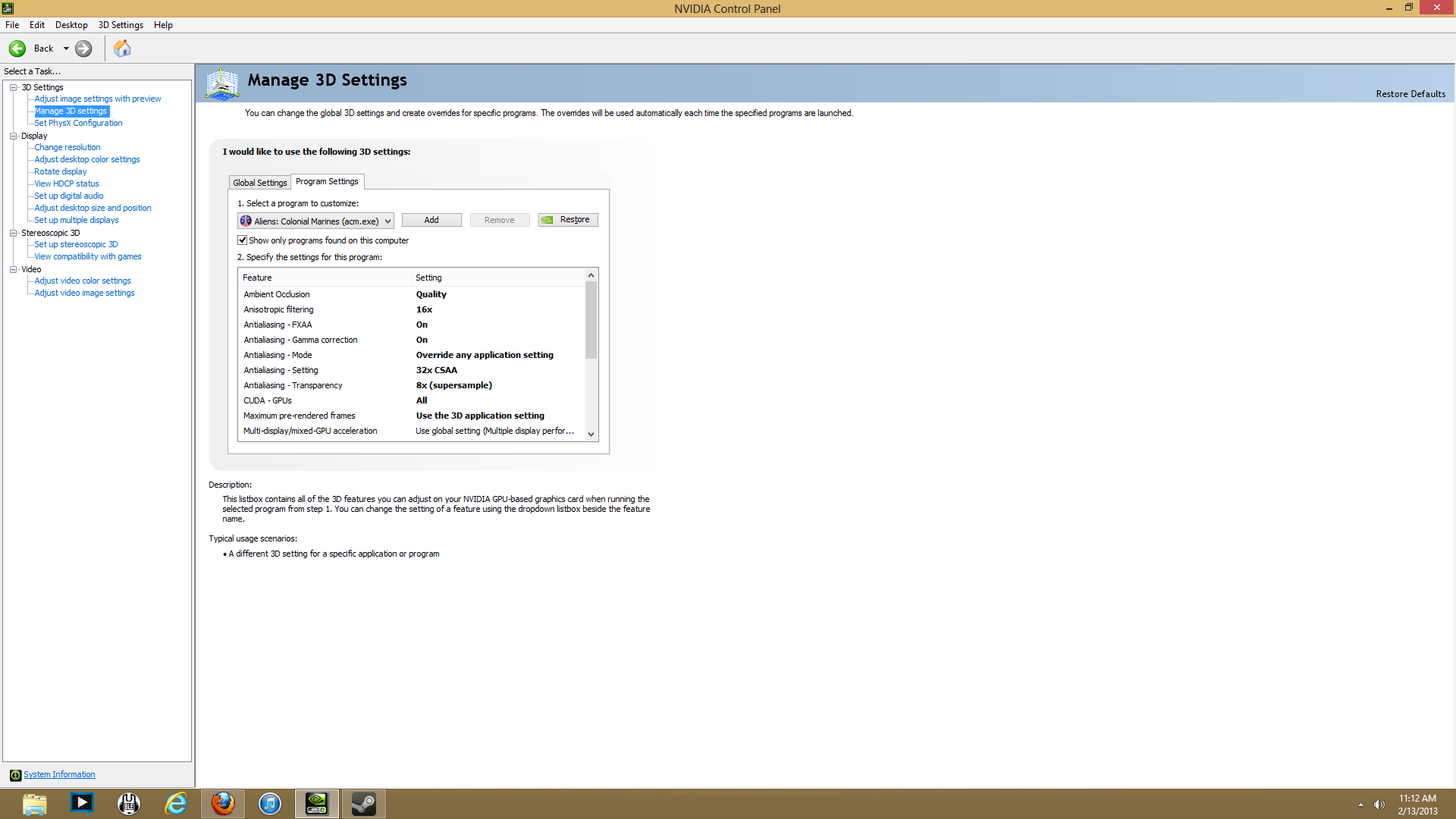The height and width of the screenshot is (819, 1456).
Task: Open the Back button dropdown arrow
Action: click(66, 48)
